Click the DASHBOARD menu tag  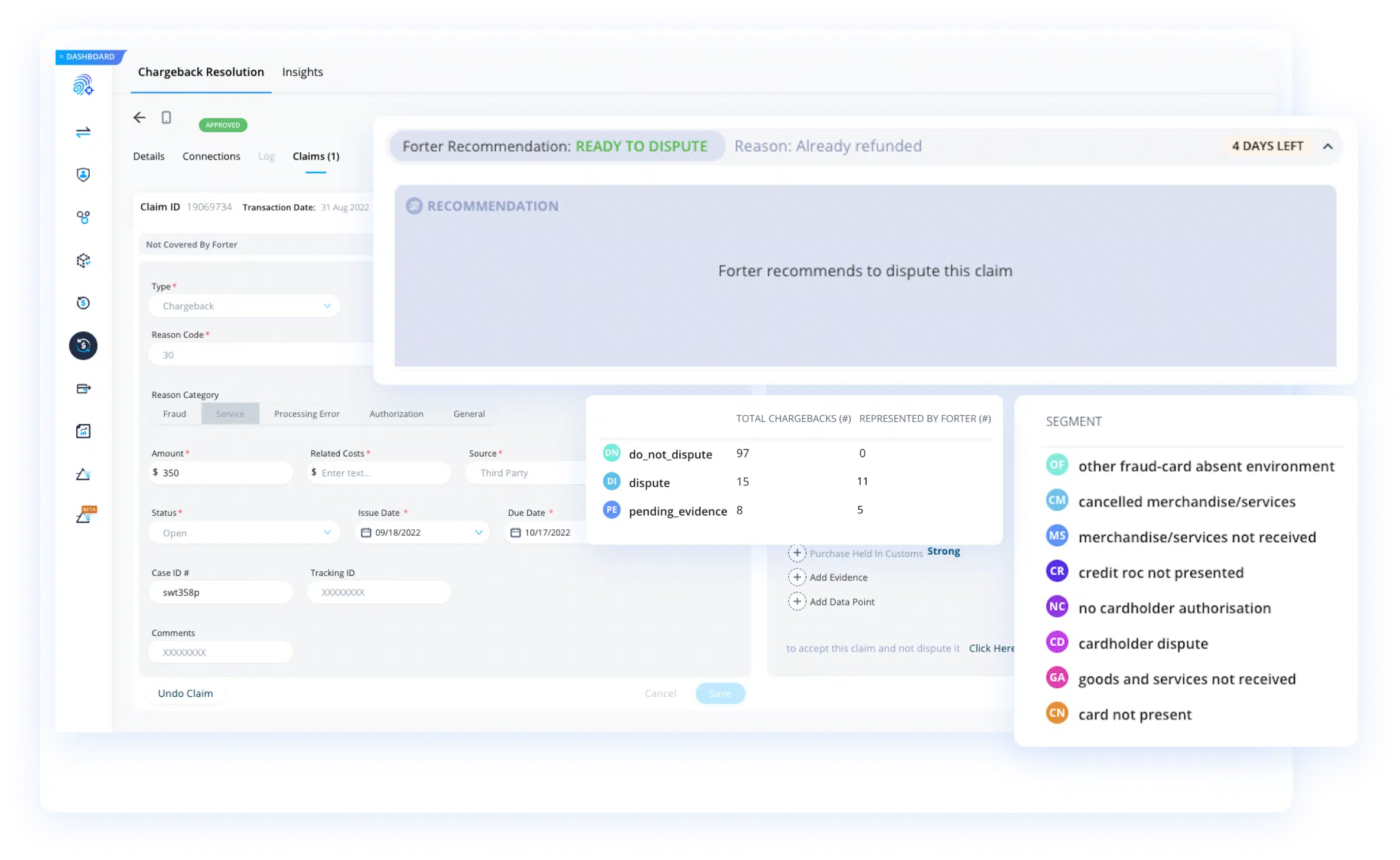(x=90, y=57)
